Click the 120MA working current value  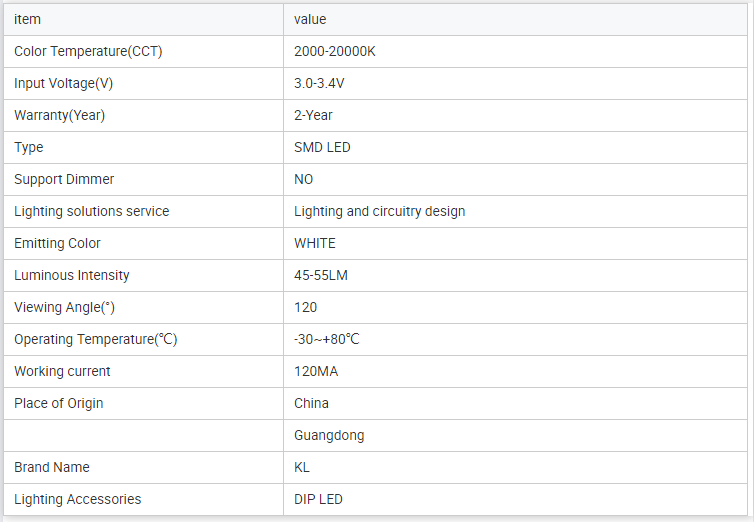[x=318, y=371]
